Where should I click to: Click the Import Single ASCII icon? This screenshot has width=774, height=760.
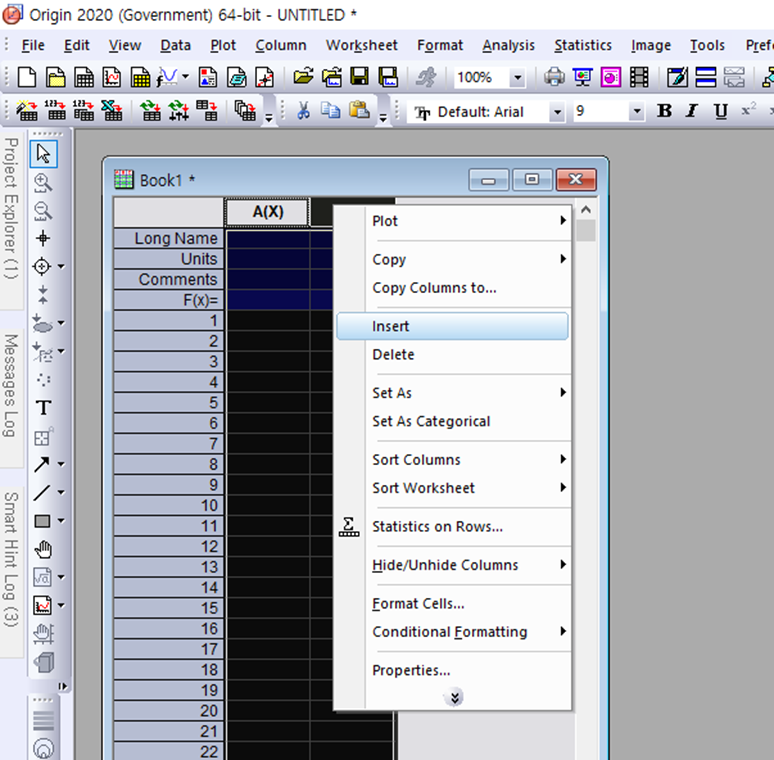click(x=55, y=111)
